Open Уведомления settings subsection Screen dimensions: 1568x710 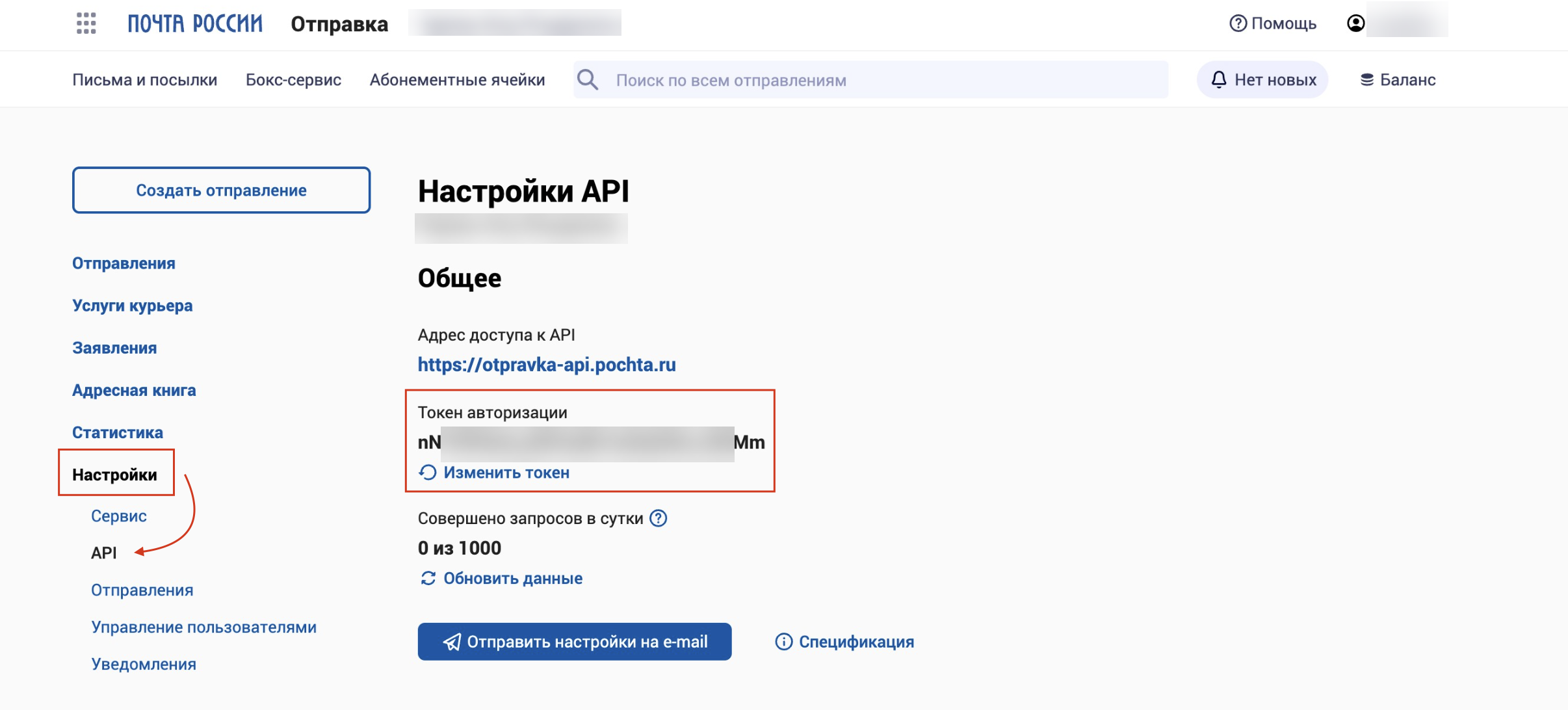[x=144, y=664]
